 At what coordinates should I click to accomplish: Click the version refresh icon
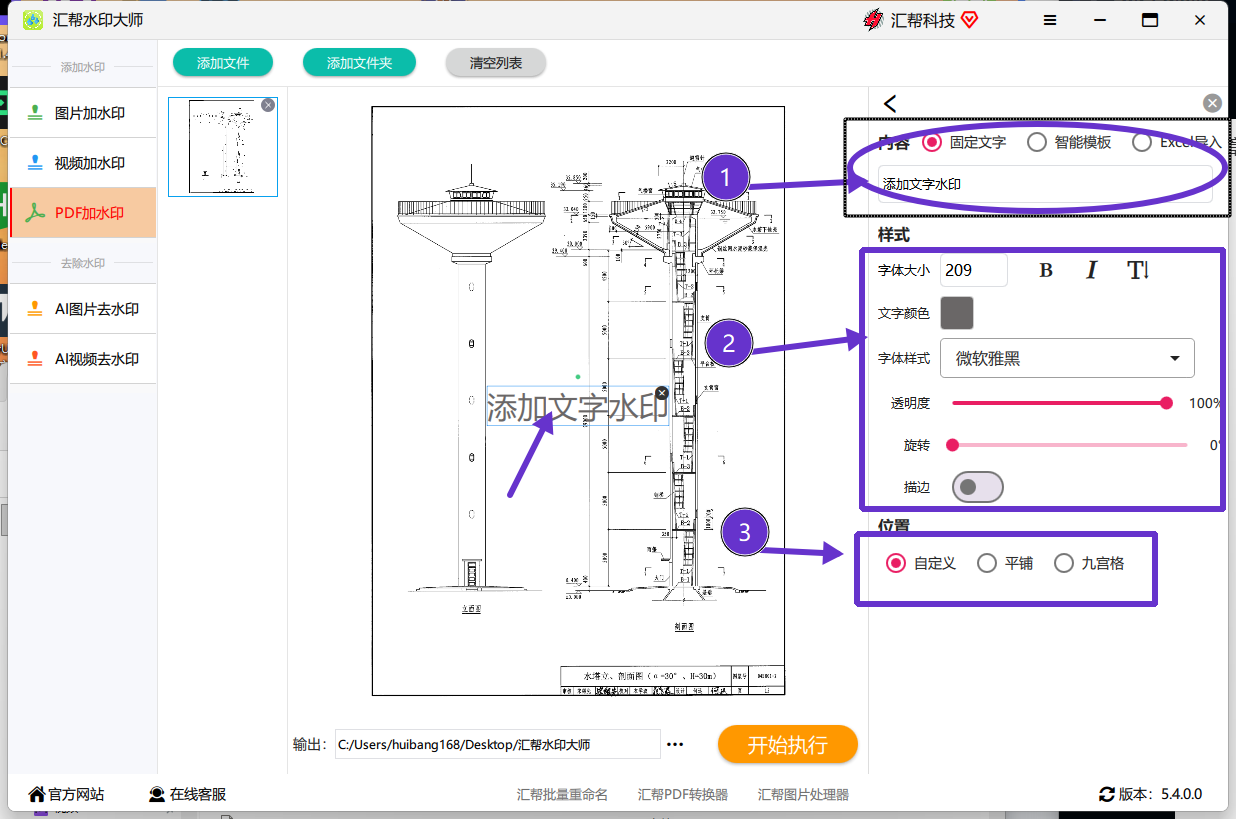(1107, 794)
